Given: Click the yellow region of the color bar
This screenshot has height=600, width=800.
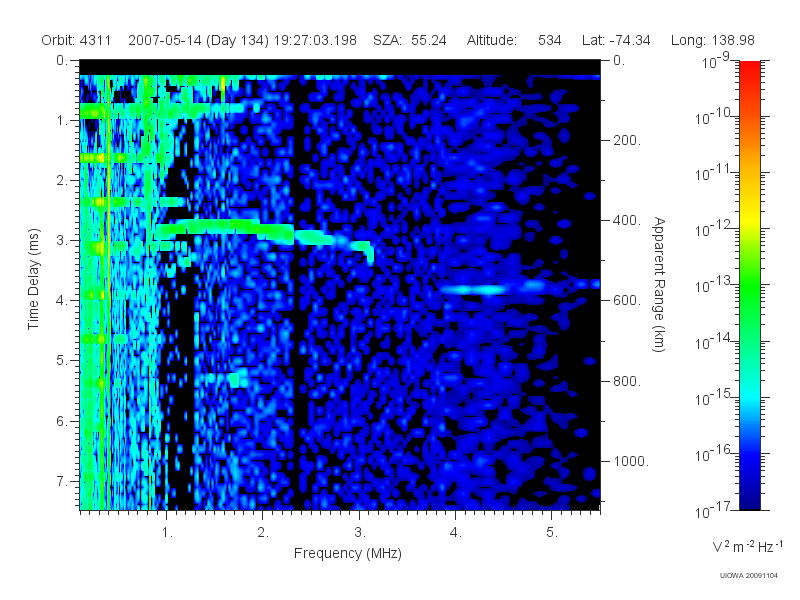Looking at the screenshot, I should (750, 219).
